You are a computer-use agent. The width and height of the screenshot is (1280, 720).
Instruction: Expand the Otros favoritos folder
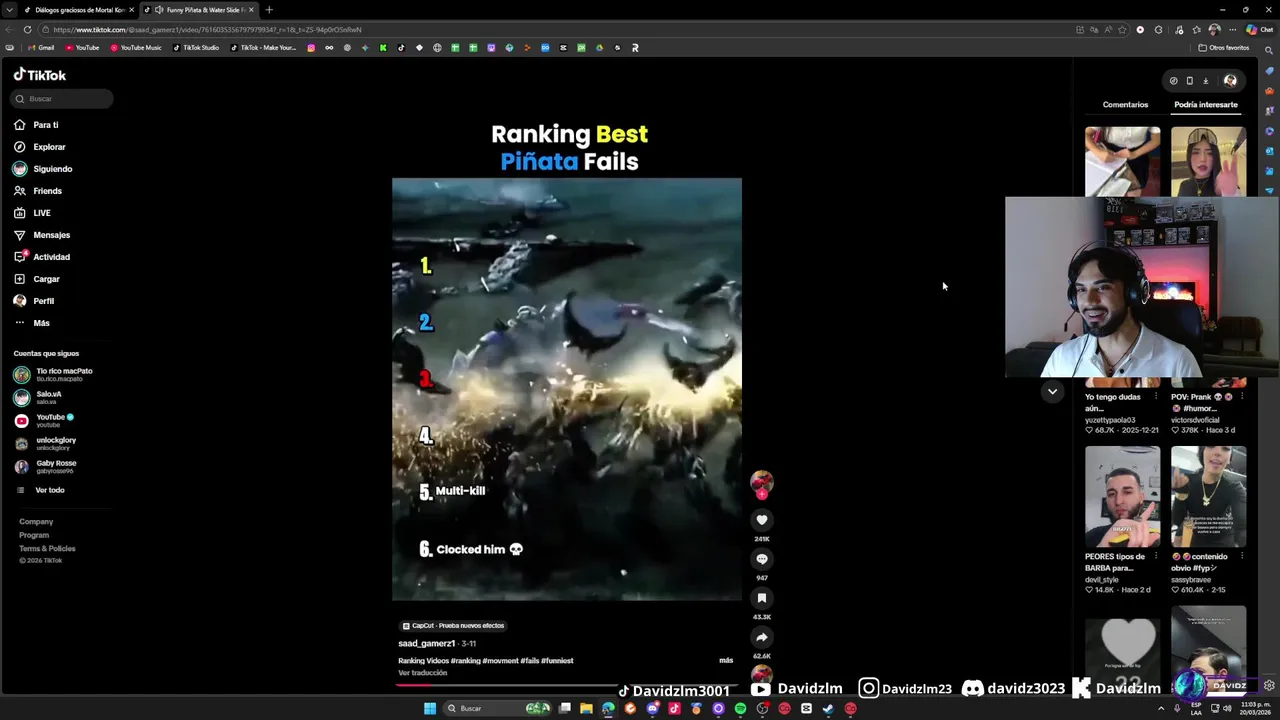(x=1224, y=48)
